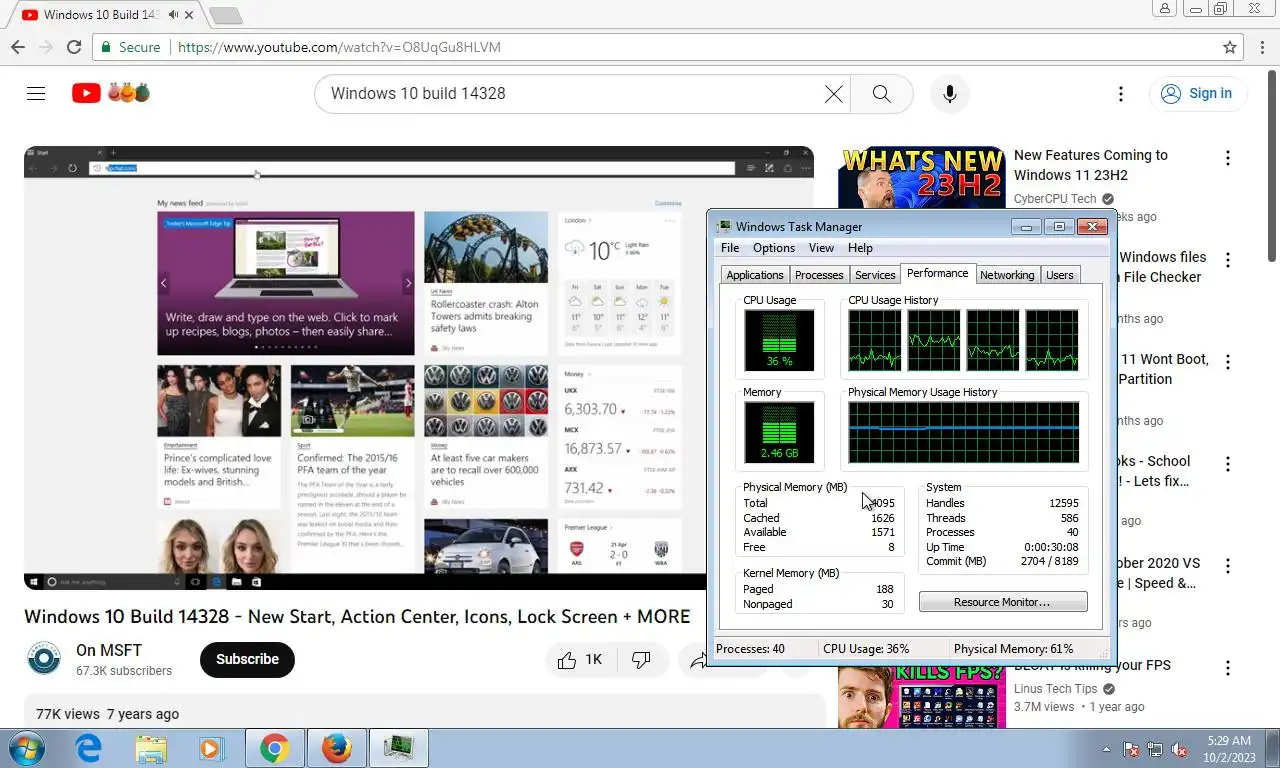Viewport: 1280px width, 768px height.
Task: Minimize the Task Manager window
Action: coord(1026,227)
